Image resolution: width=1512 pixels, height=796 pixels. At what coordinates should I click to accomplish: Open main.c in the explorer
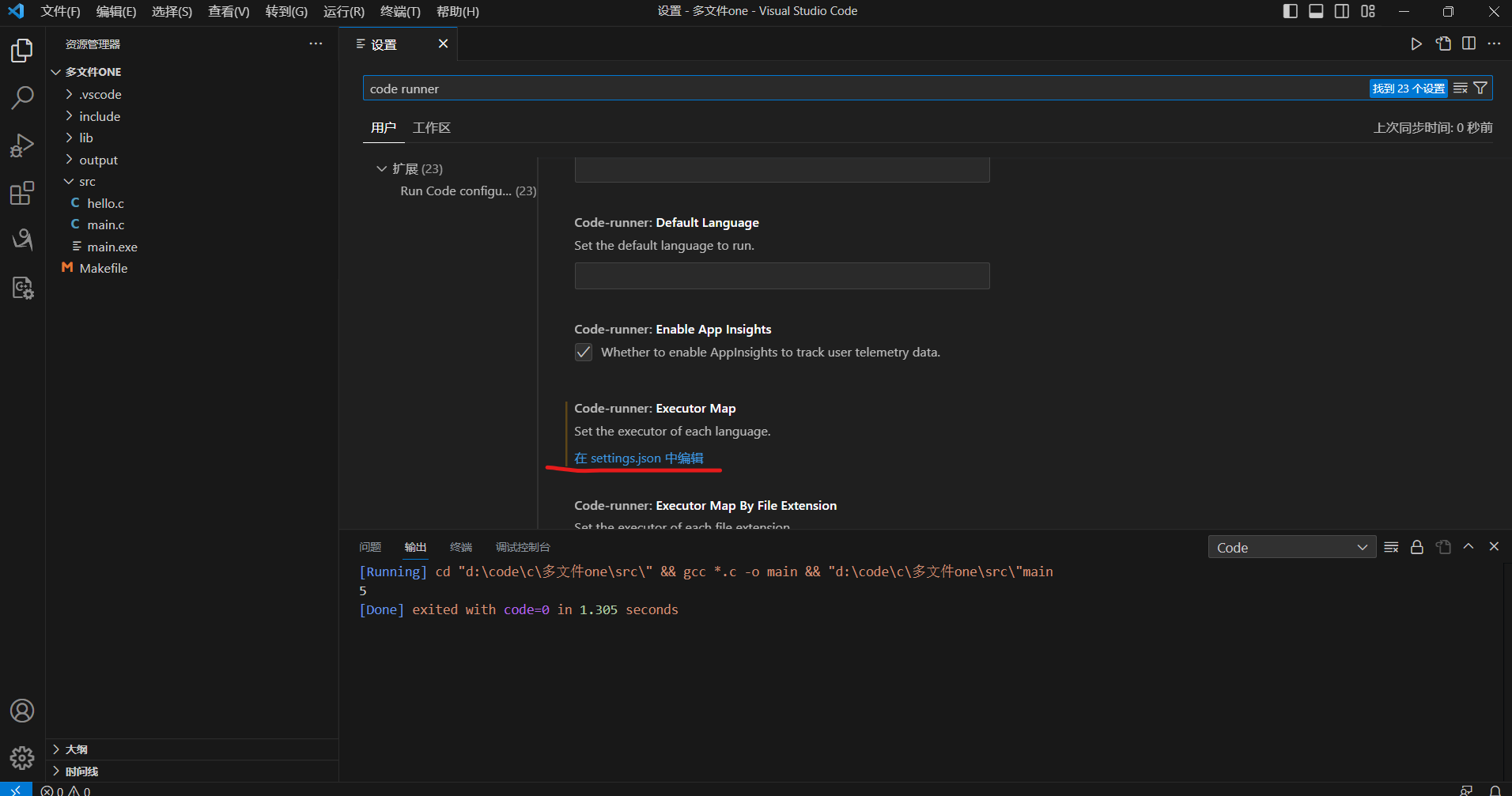(105, 224)
